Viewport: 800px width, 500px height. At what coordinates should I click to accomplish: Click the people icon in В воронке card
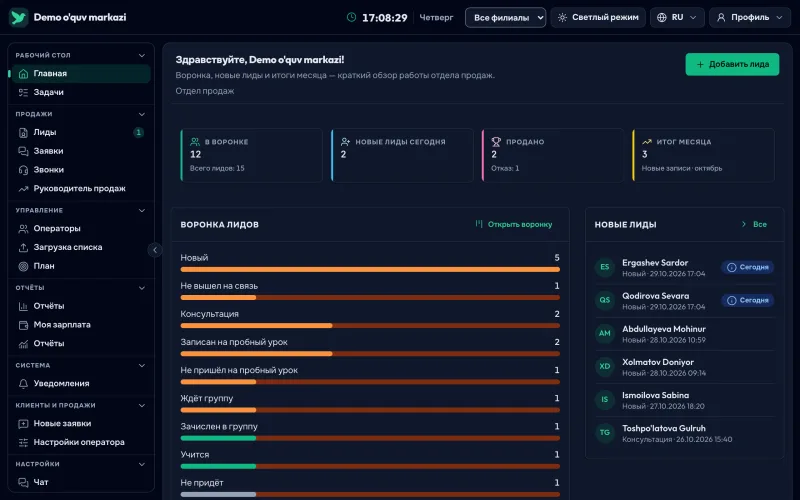[195, 142]
